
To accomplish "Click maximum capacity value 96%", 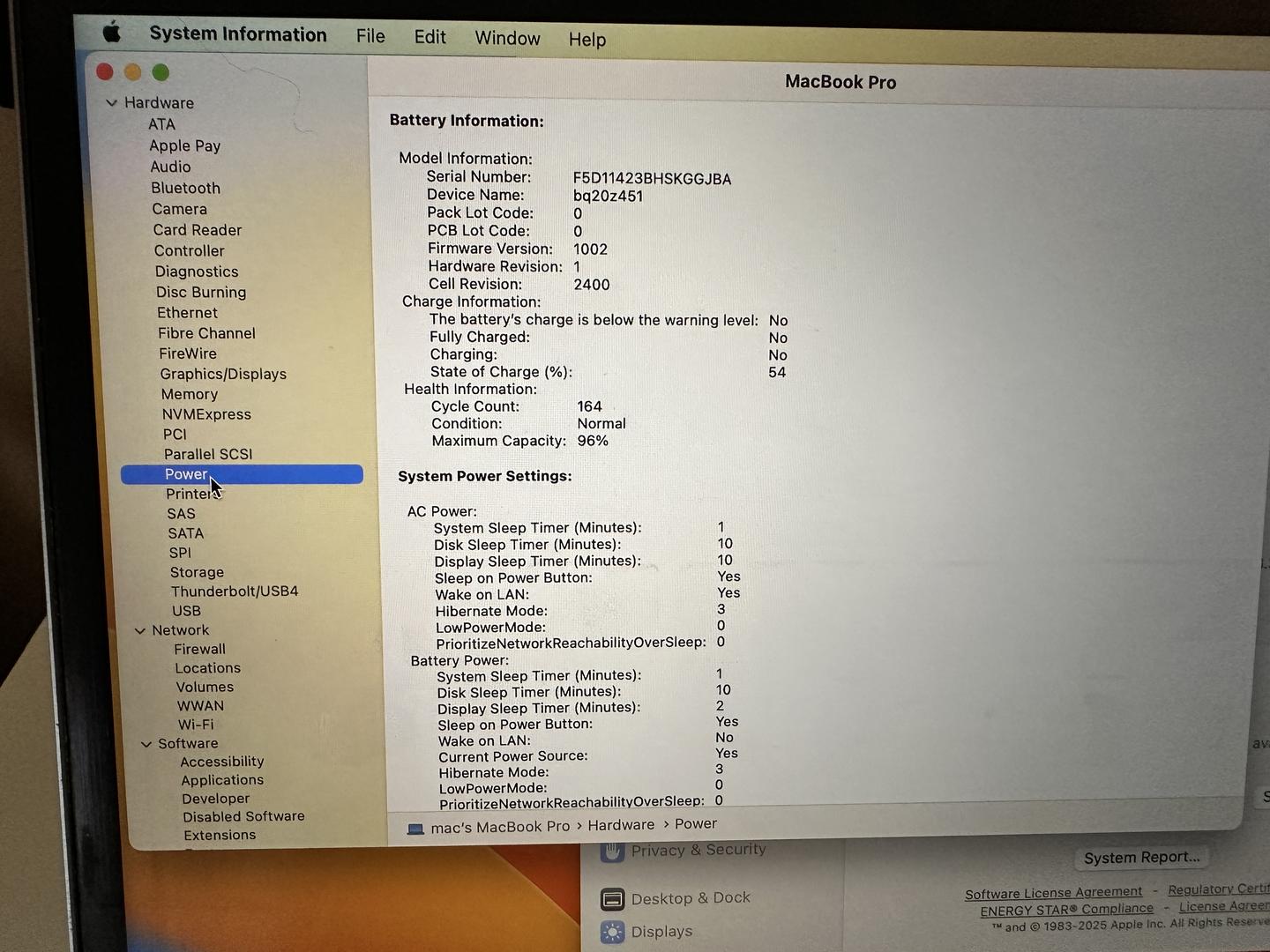I will (593, 441).
